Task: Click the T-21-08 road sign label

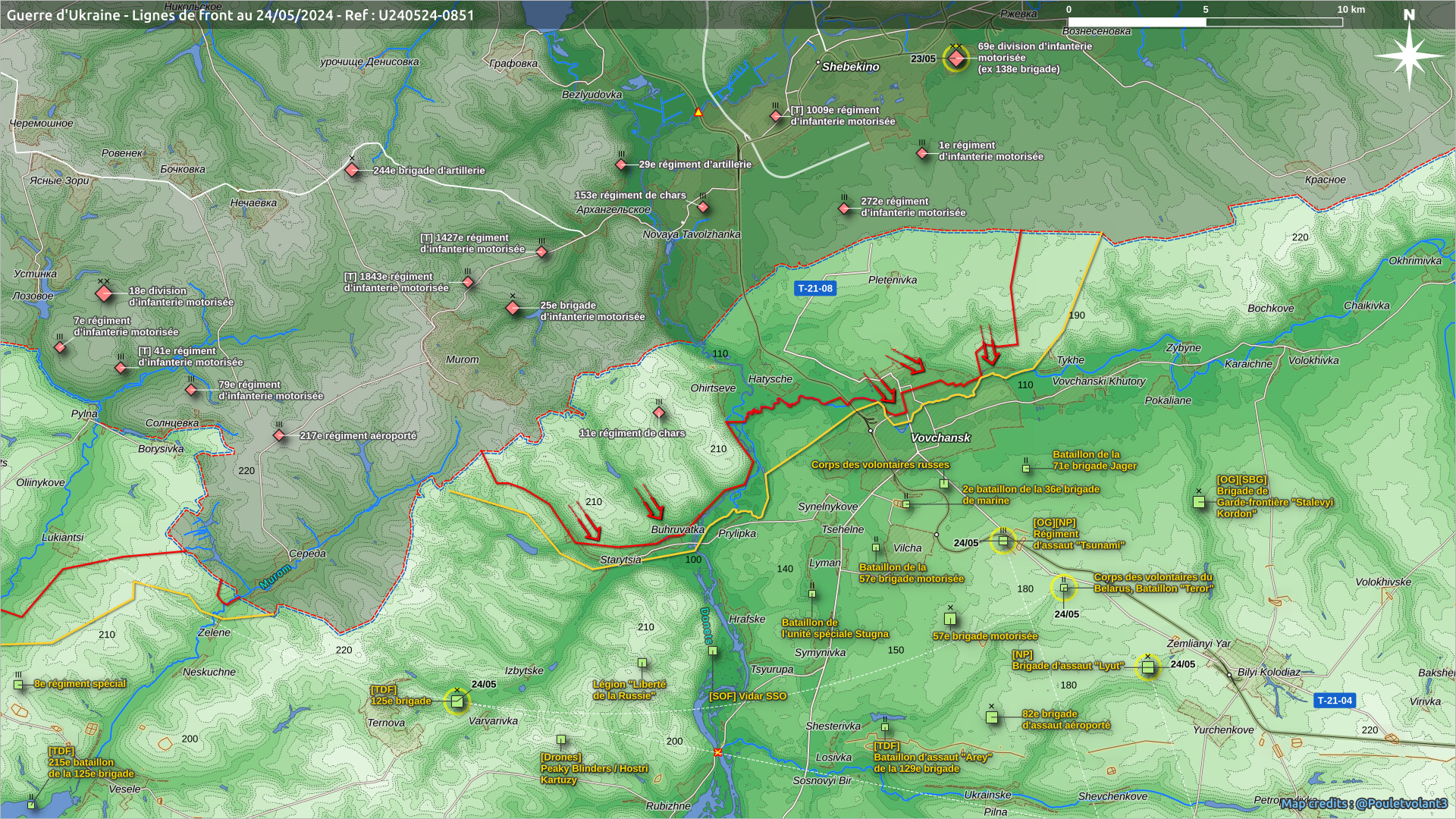Action: pyautogui.click(x=815, y=288)
